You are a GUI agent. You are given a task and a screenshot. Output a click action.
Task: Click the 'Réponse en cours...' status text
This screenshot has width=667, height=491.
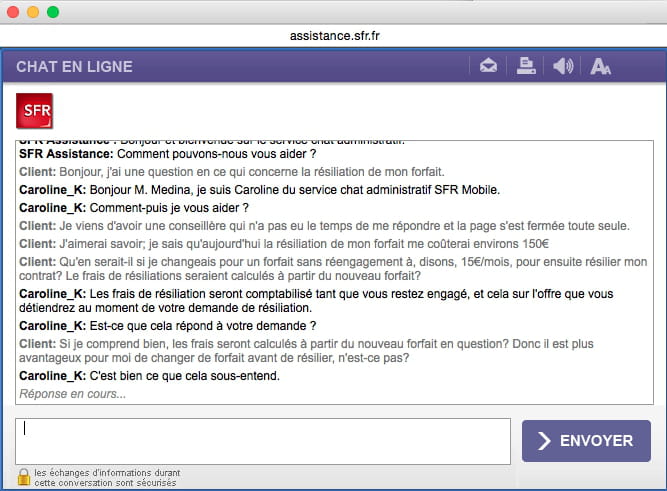pos(73,394)
